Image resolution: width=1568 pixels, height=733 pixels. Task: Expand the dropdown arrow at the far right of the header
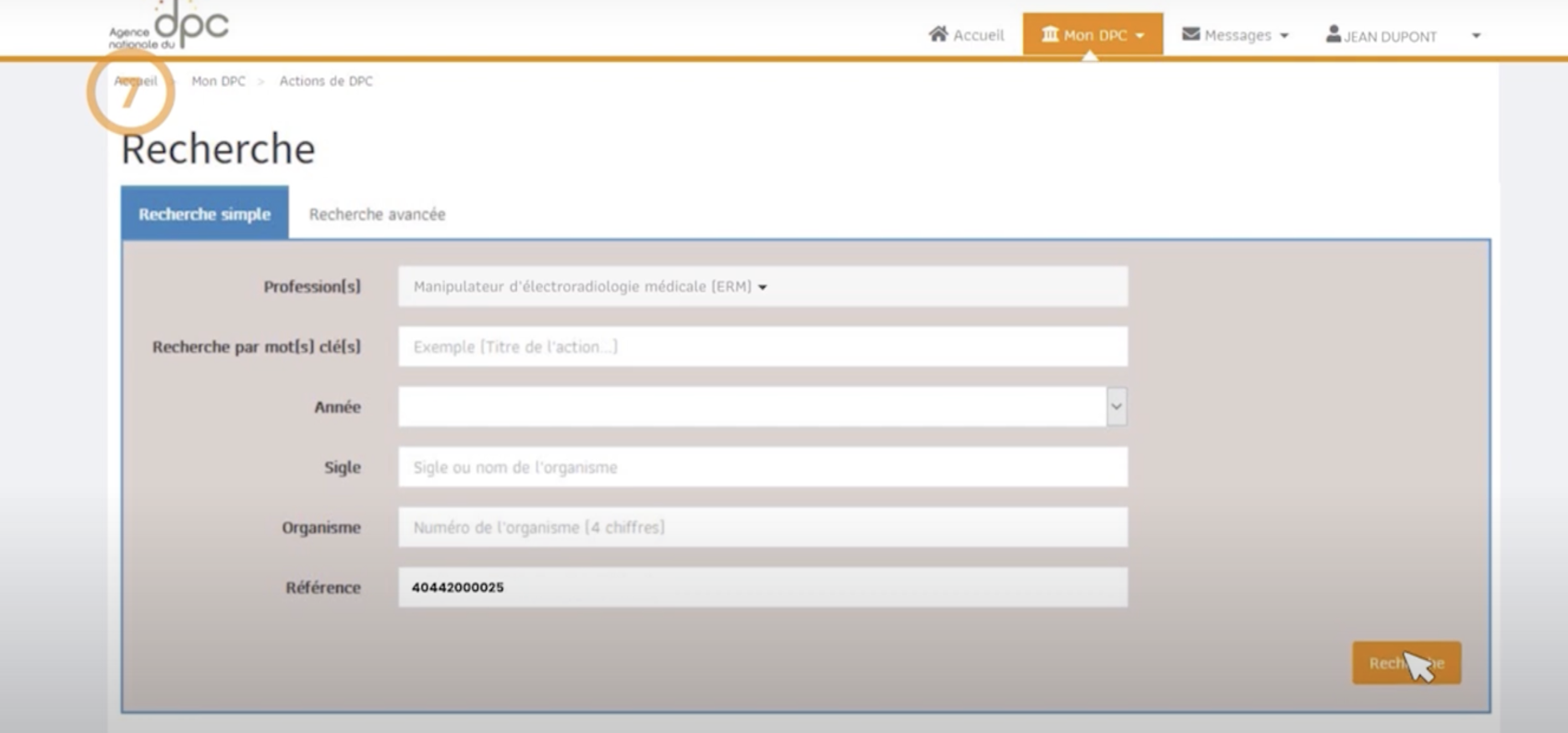click(x=1476, y=36)
